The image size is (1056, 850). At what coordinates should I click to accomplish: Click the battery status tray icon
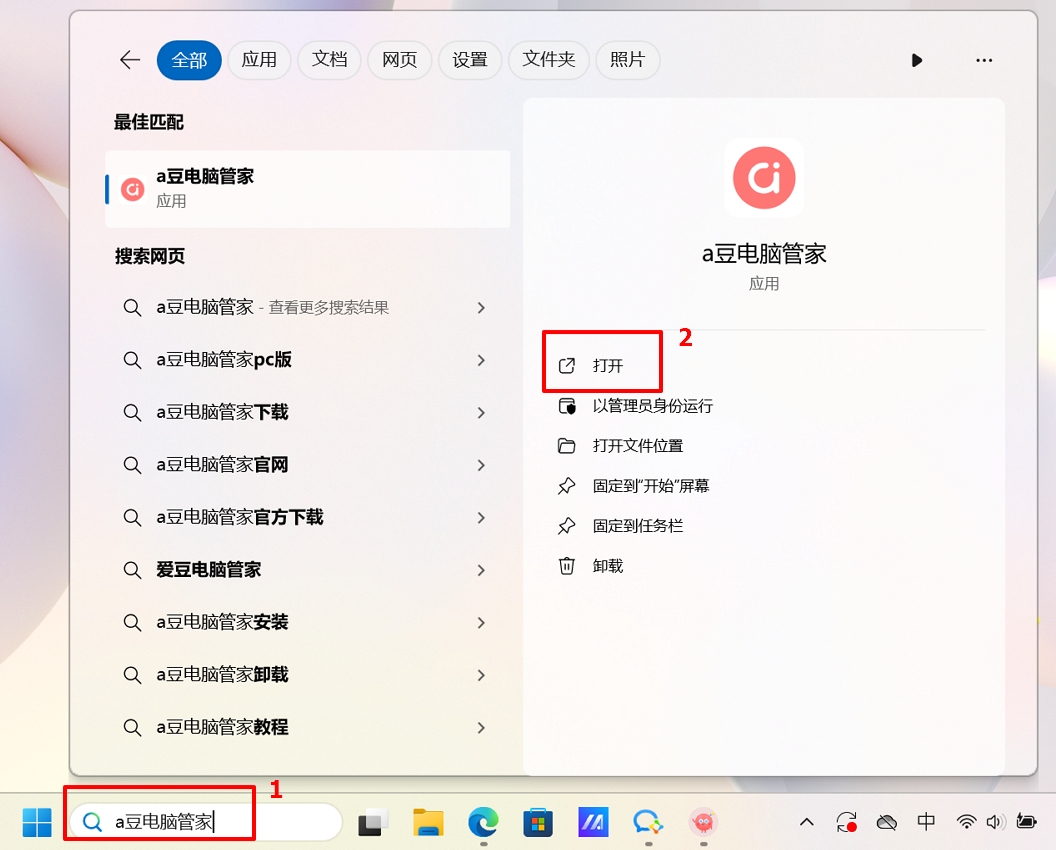click(1026, 822)
